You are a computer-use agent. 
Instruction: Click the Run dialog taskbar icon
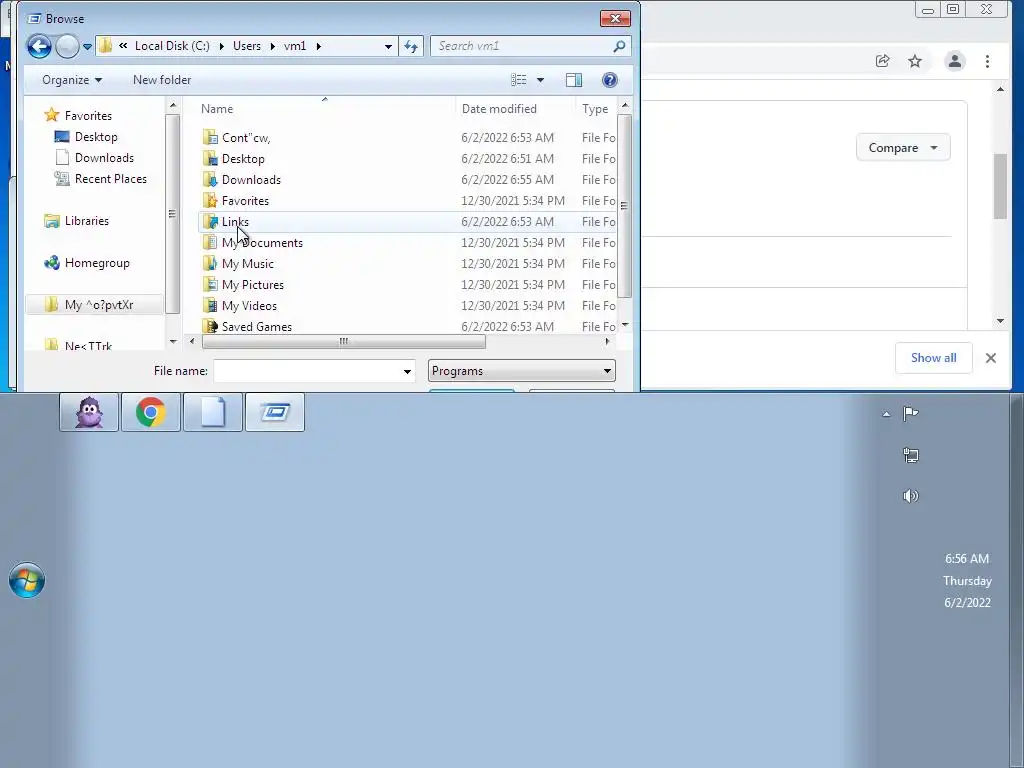point(275,412)
